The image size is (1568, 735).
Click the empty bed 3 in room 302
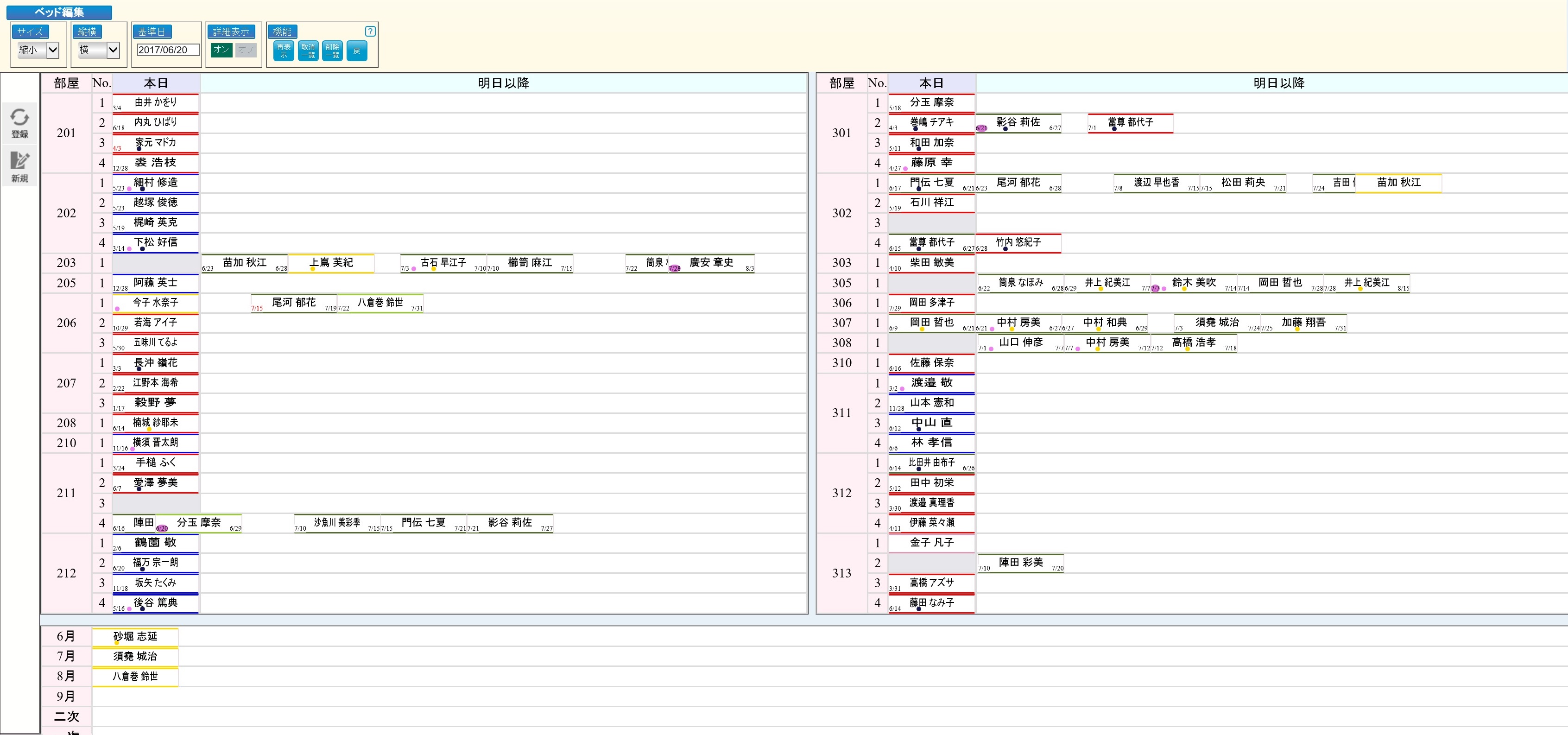(x=931, y=223)
